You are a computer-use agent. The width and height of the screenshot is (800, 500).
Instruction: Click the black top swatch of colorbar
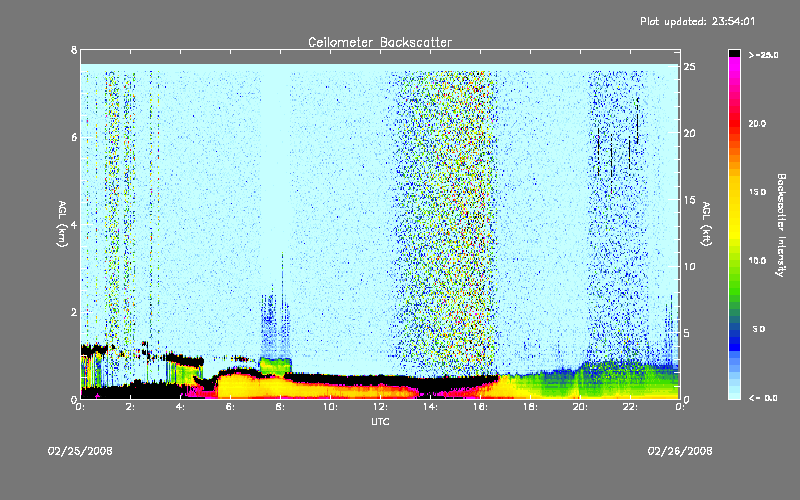tap(734, 53)
